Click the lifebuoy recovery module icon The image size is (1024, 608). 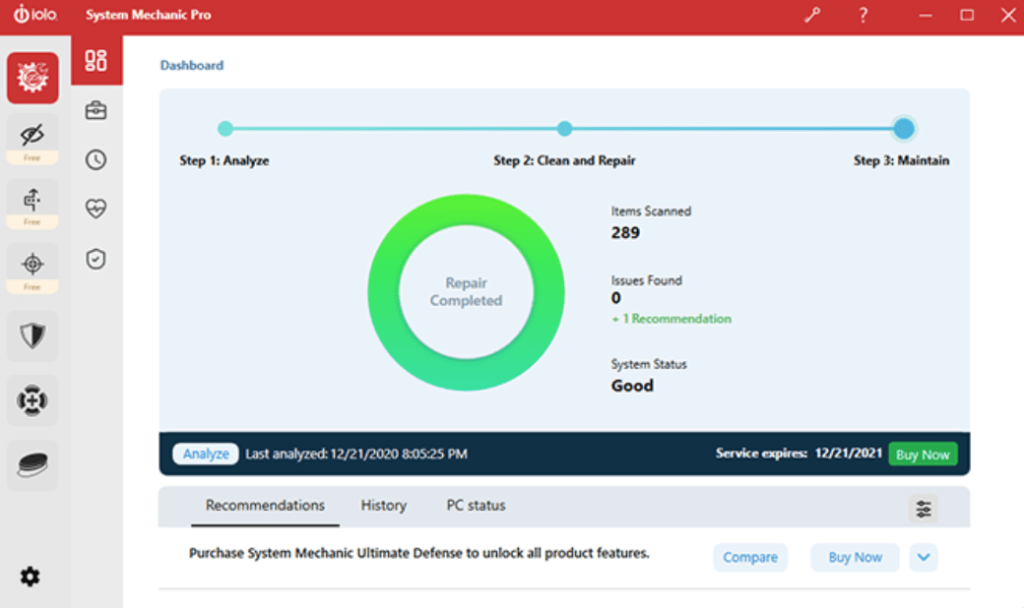33,400
